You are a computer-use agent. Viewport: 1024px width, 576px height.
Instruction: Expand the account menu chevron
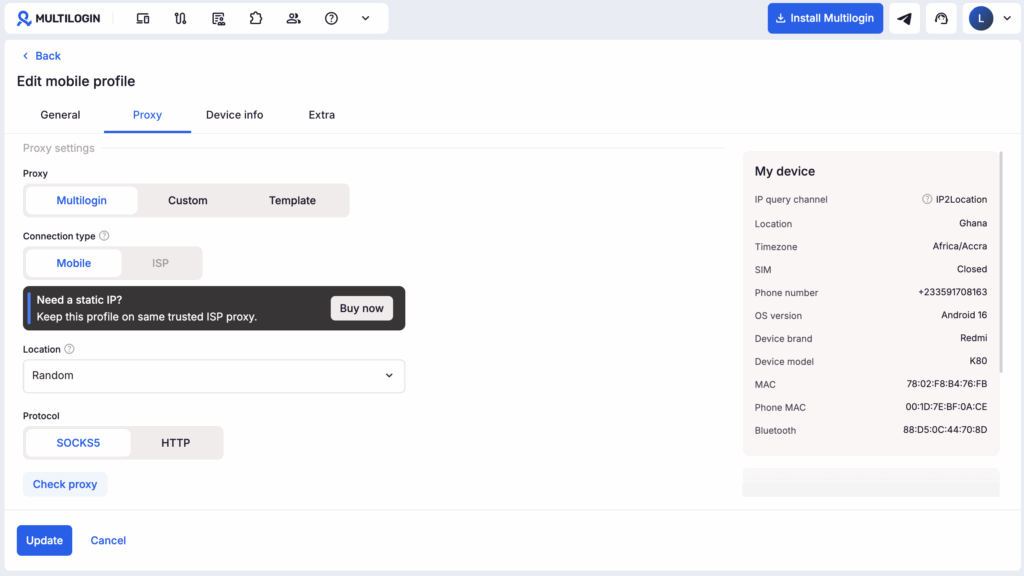tap(1007, 18)
